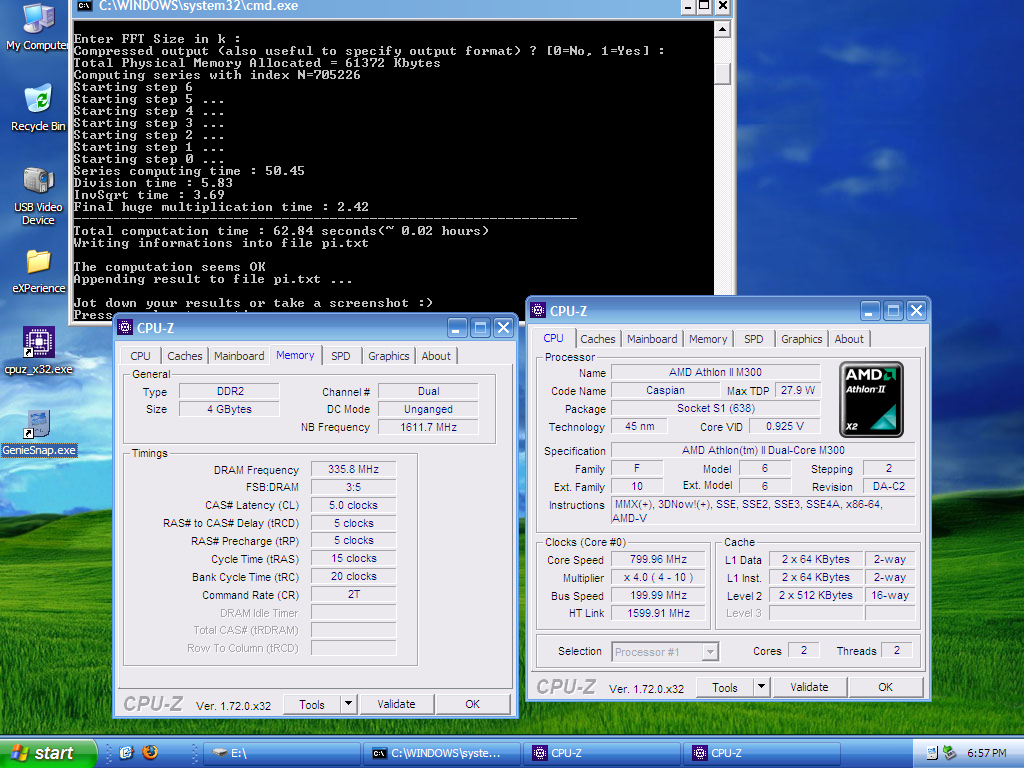This screenshot has width=1024, height=768.
Task: Click Core Speed value 799.96 MHz
Action: point(658,560)
